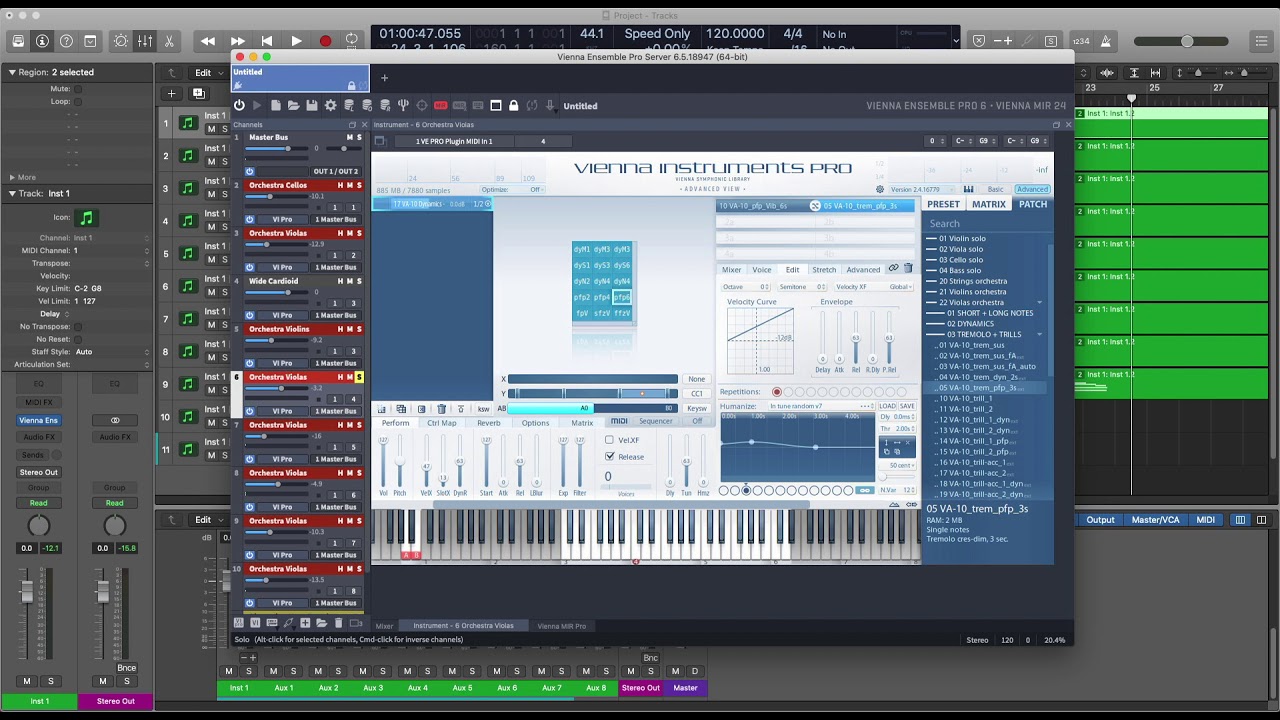Mute the Master Bus channel

pos(349,137)
